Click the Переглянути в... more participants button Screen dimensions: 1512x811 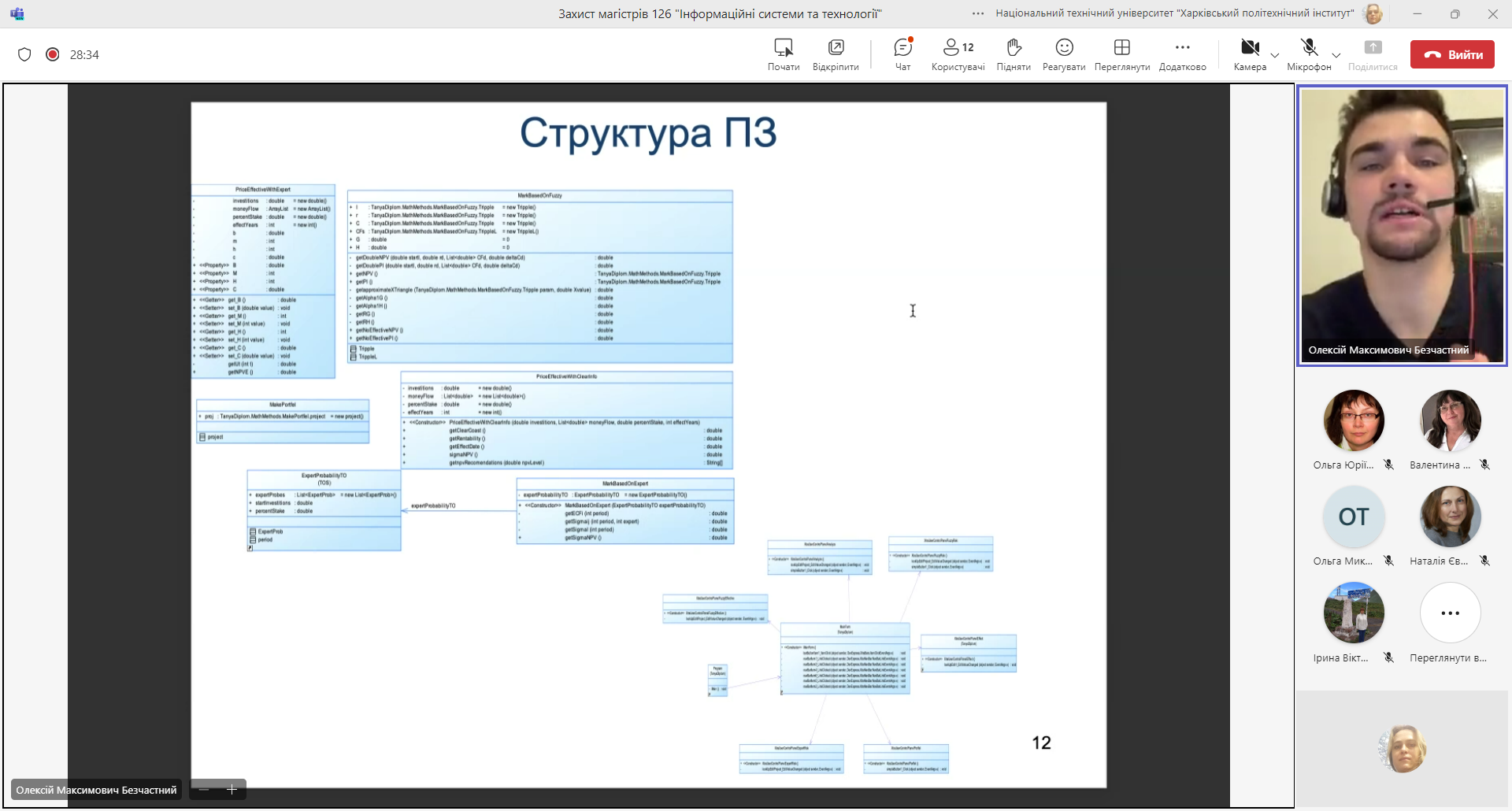[x=1450, y=613]
